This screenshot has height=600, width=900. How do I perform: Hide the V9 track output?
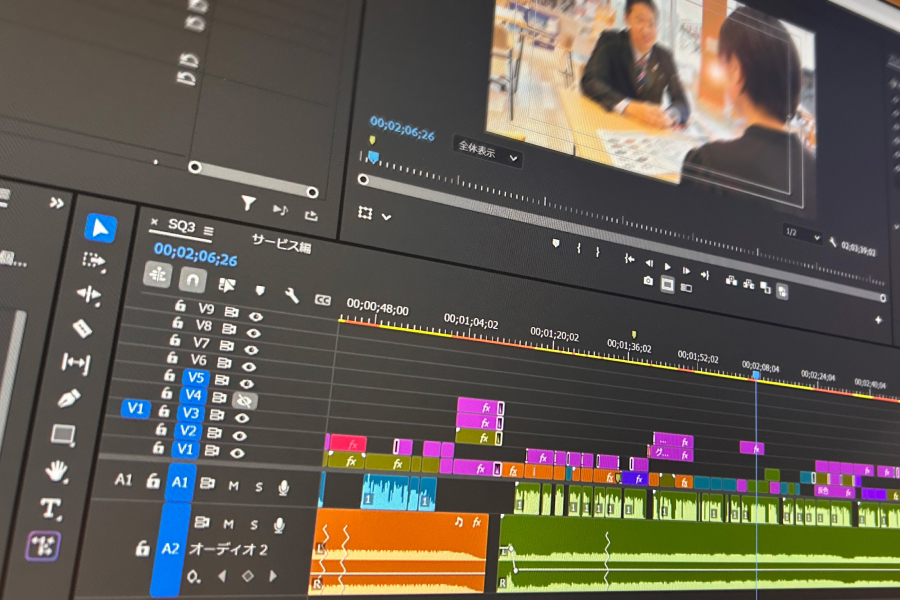(x=255, y=316)
